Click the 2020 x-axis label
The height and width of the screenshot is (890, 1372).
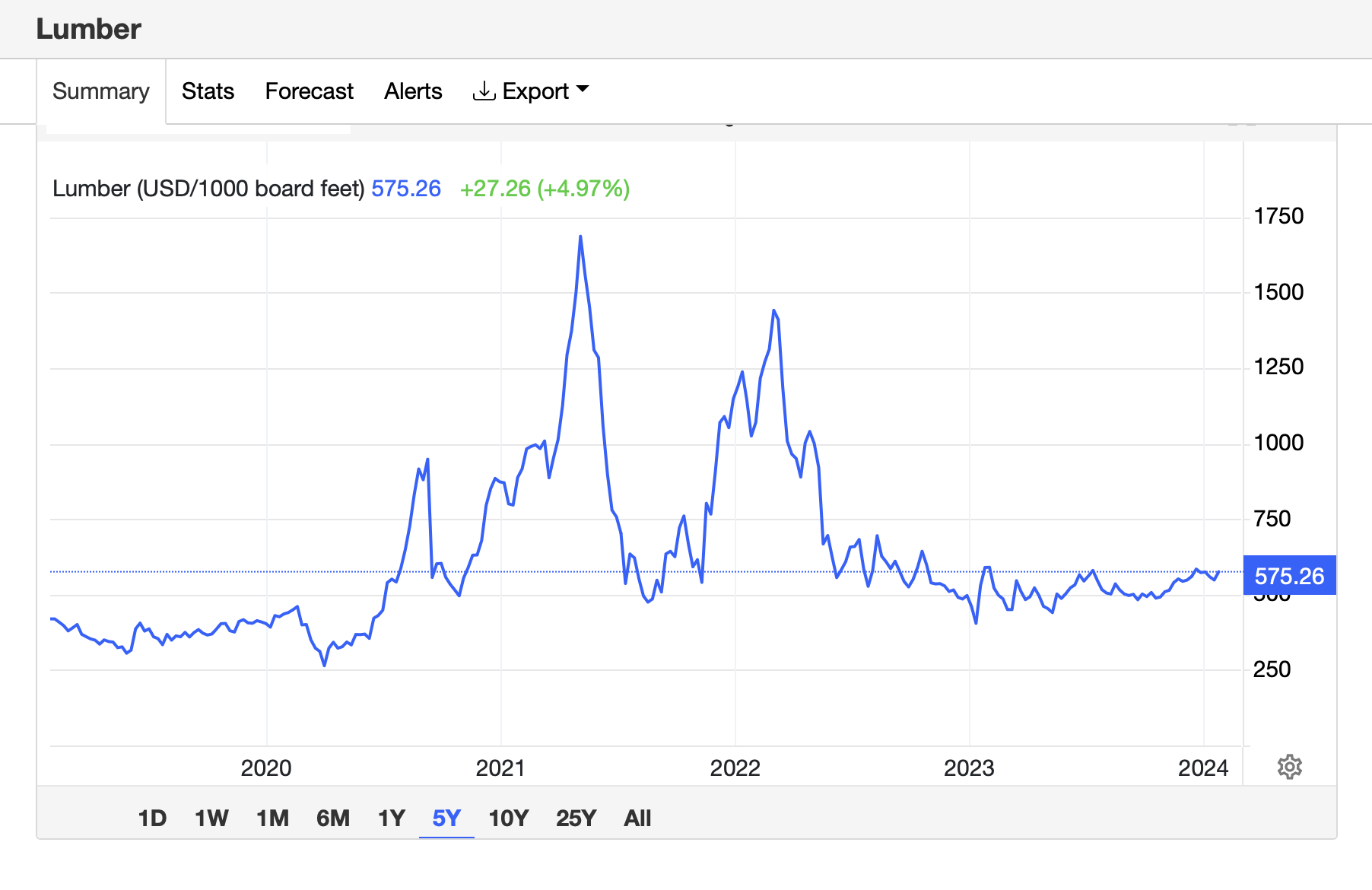click(x=266, y=768)
